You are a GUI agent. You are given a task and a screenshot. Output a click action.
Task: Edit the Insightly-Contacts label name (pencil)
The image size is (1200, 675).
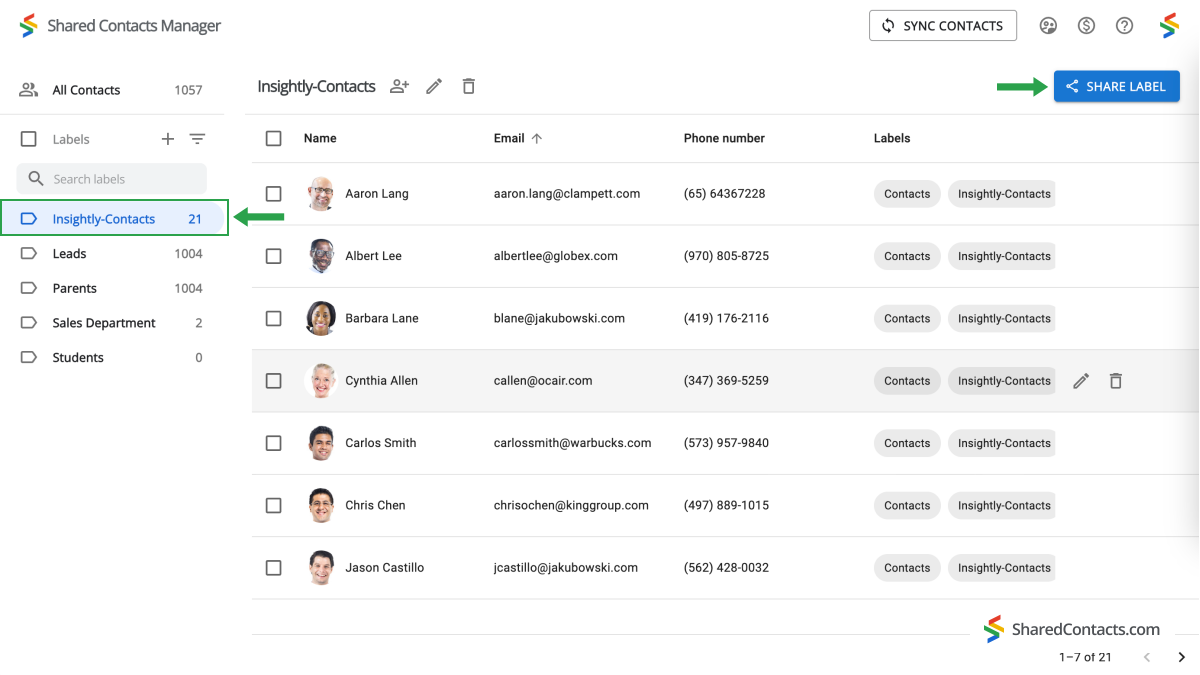pyautogui.click(x=434, y=86)
